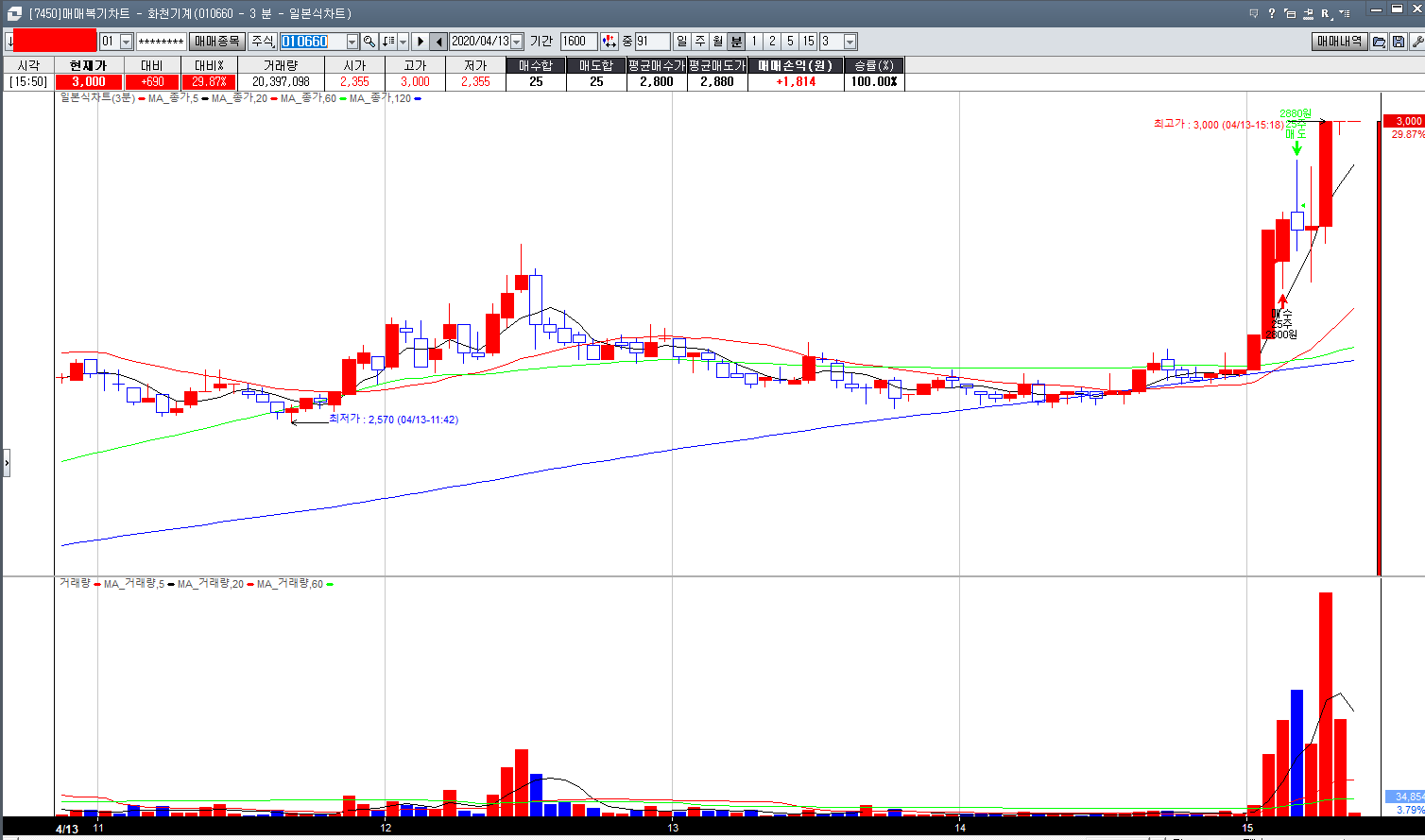
Task: Click the MA_거래량,60 legend entry
Action: coord(290,584)
